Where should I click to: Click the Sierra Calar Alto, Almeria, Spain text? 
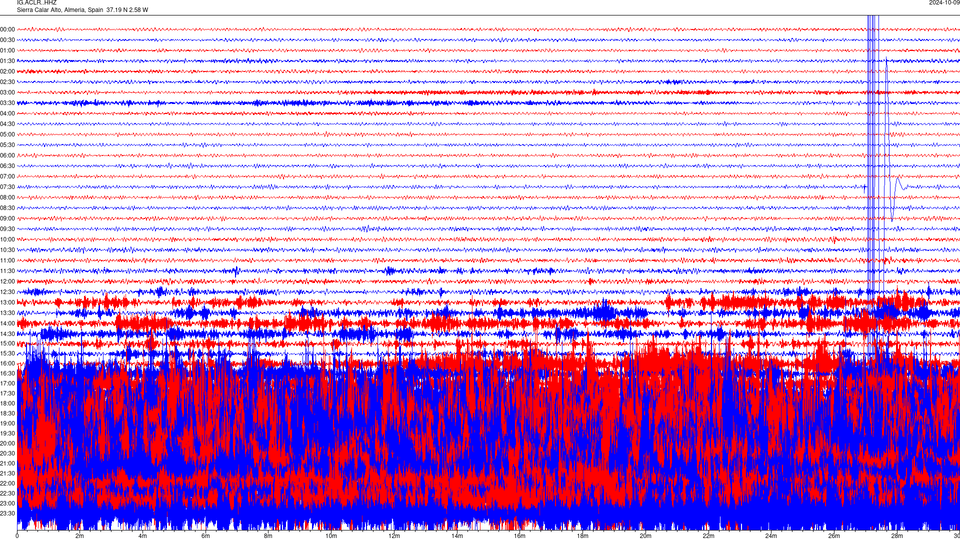(60, 10)
